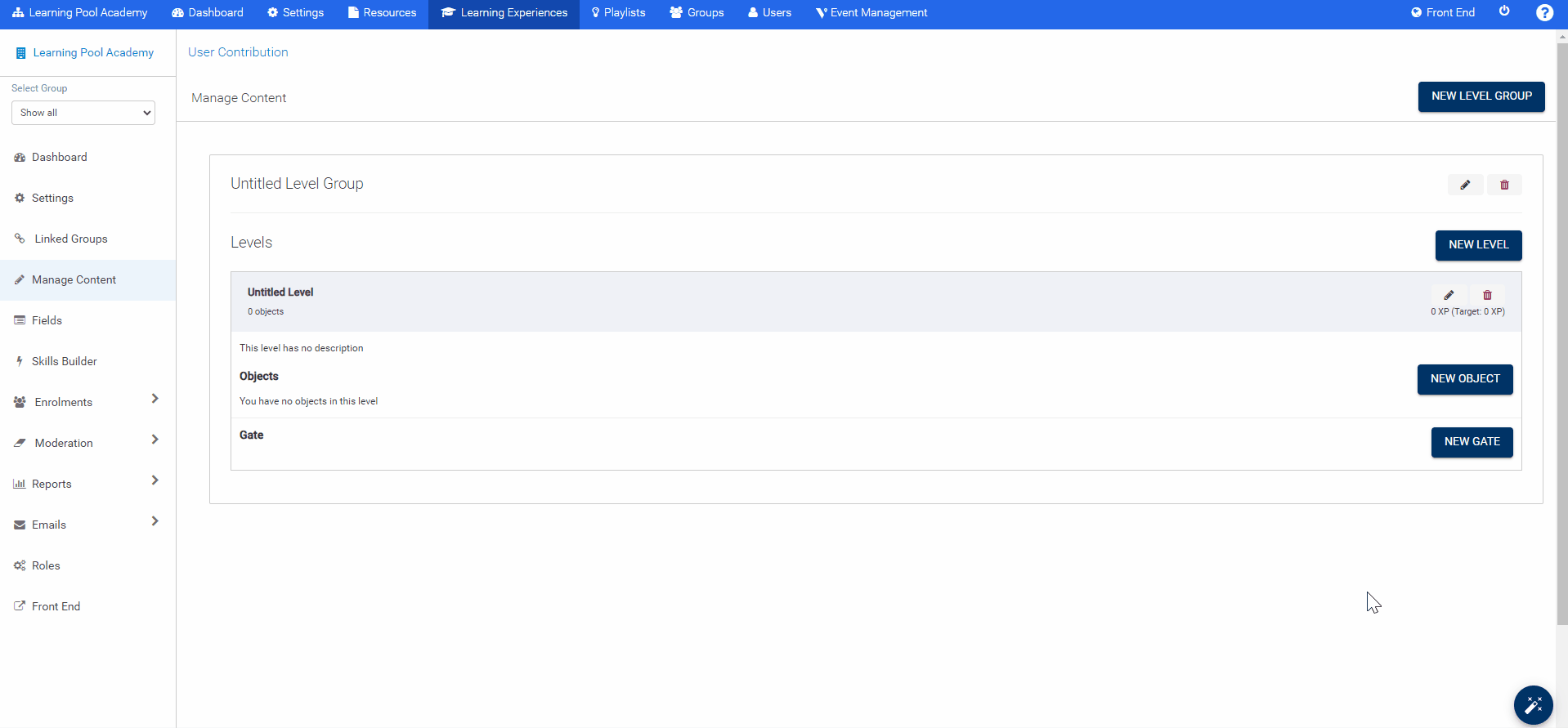Expand the Enrolments sidebar section
Viewport: 1568px width, 728px height.
click(x=155, y=399)
